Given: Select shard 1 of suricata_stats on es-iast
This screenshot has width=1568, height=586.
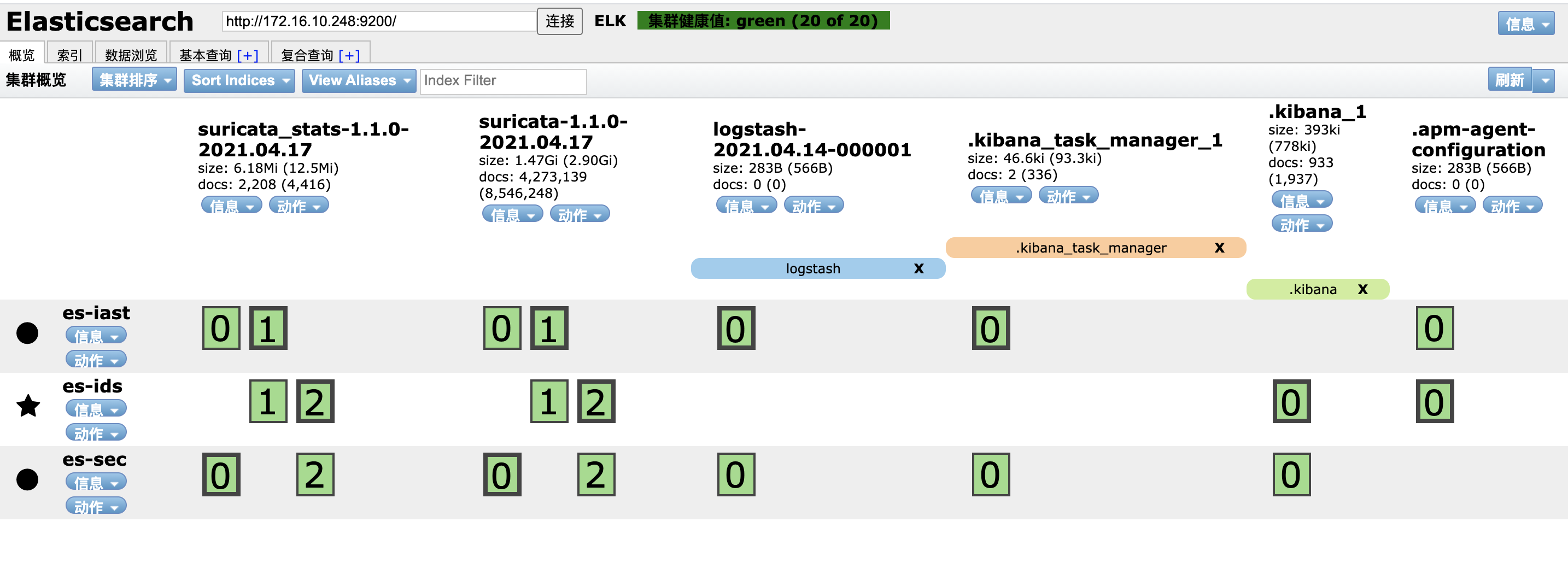Looking at the screenshot, I should point(268,327).
